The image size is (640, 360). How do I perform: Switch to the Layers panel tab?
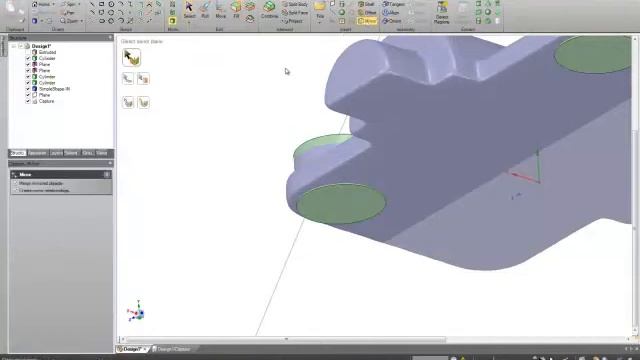[56, 153]
